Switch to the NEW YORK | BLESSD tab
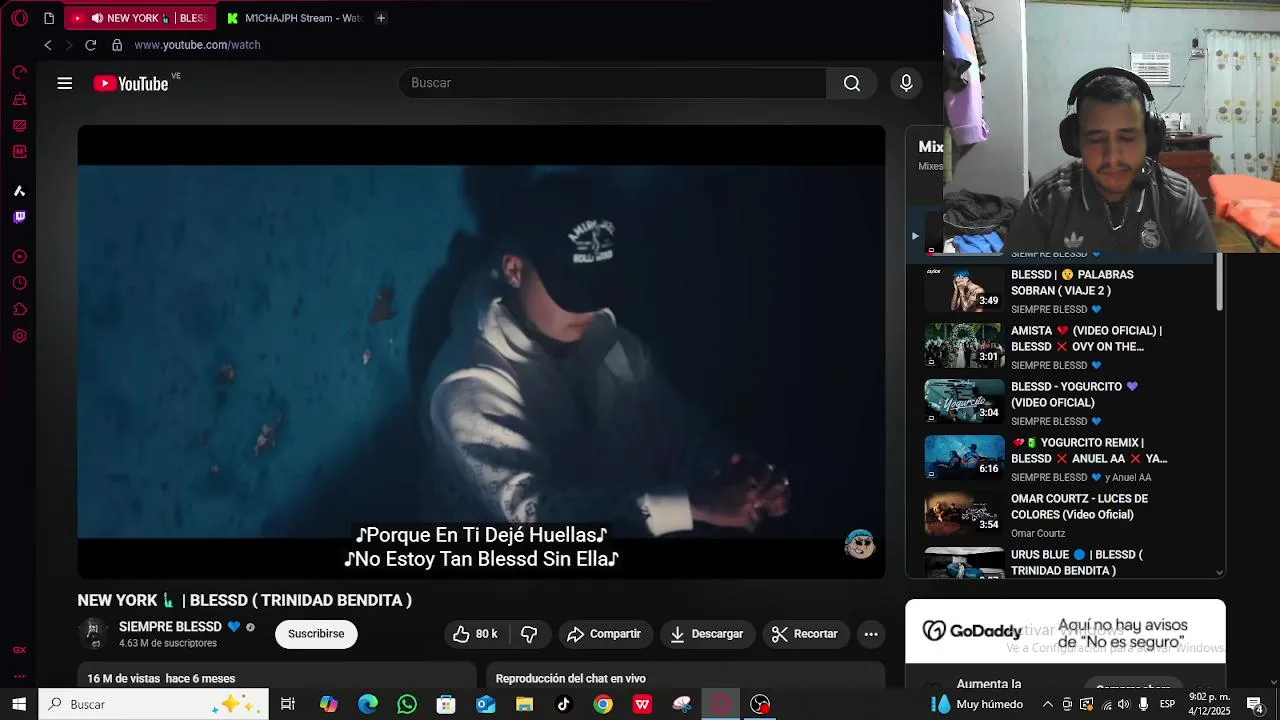Viewport: 1280px width, 720px height. click(x=140, y=18)
